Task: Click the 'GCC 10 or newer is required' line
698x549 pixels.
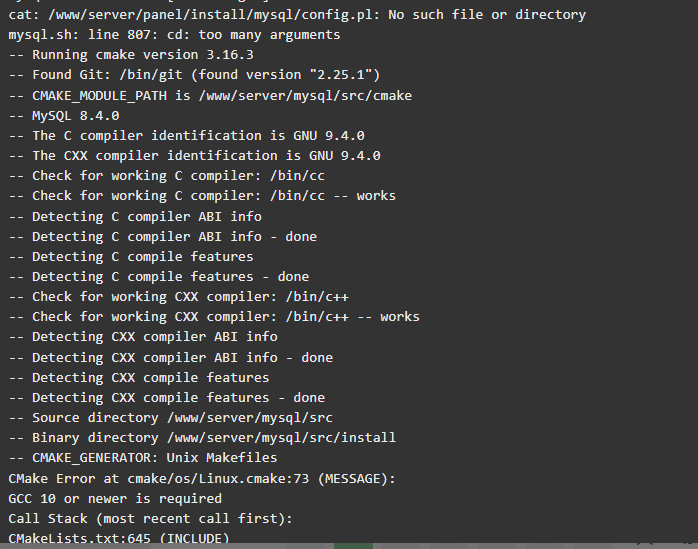Action: 115,499
